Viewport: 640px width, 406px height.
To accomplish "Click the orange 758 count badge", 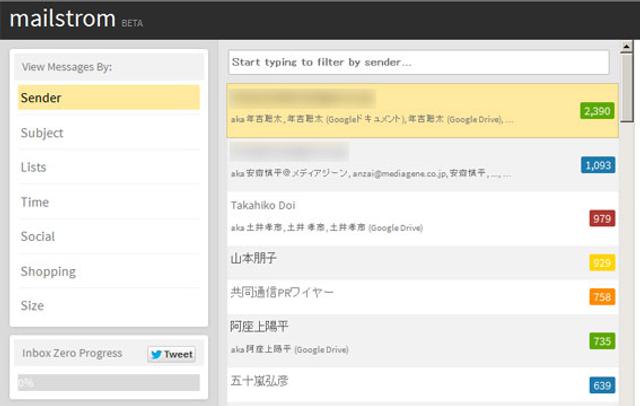I will pyautogui.click(x=602, y=297).
